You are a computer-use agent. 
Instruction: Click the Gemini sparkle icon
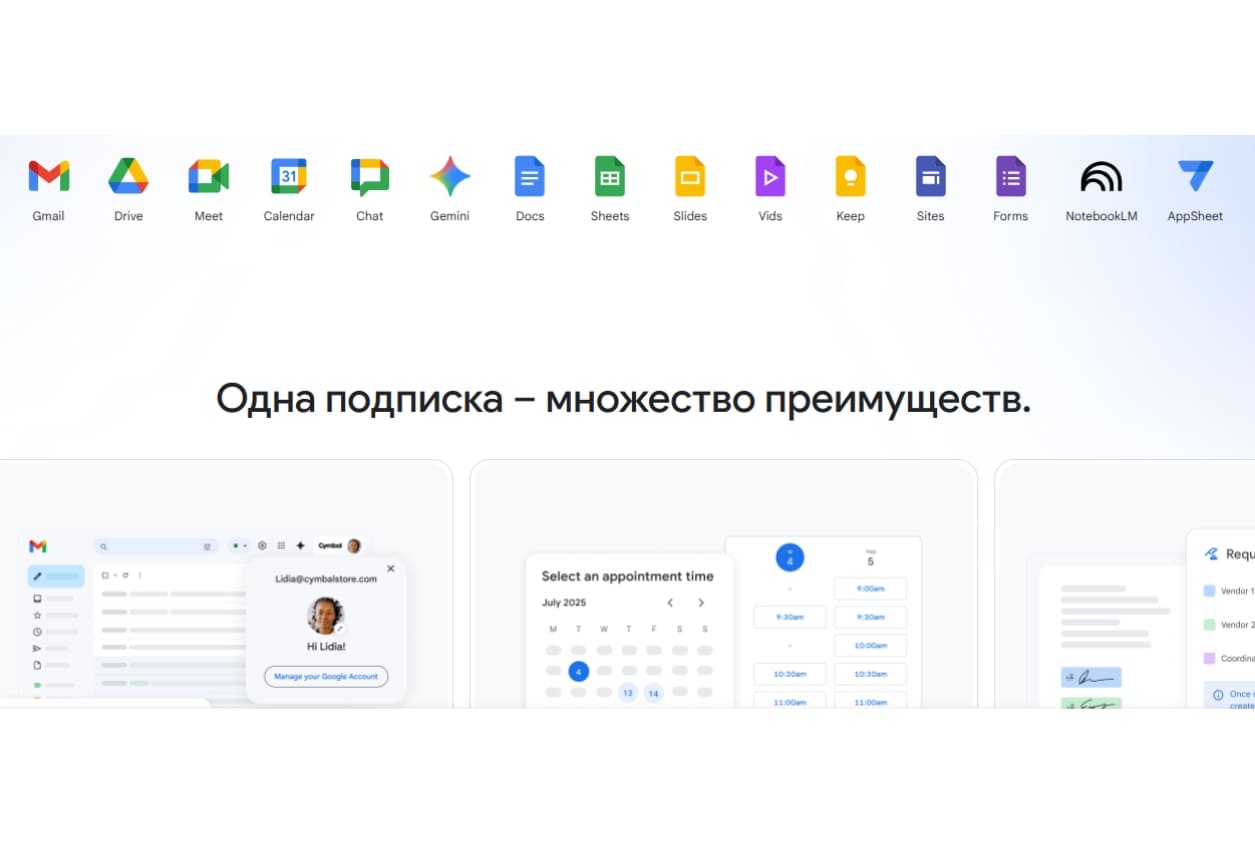point(450,177)
